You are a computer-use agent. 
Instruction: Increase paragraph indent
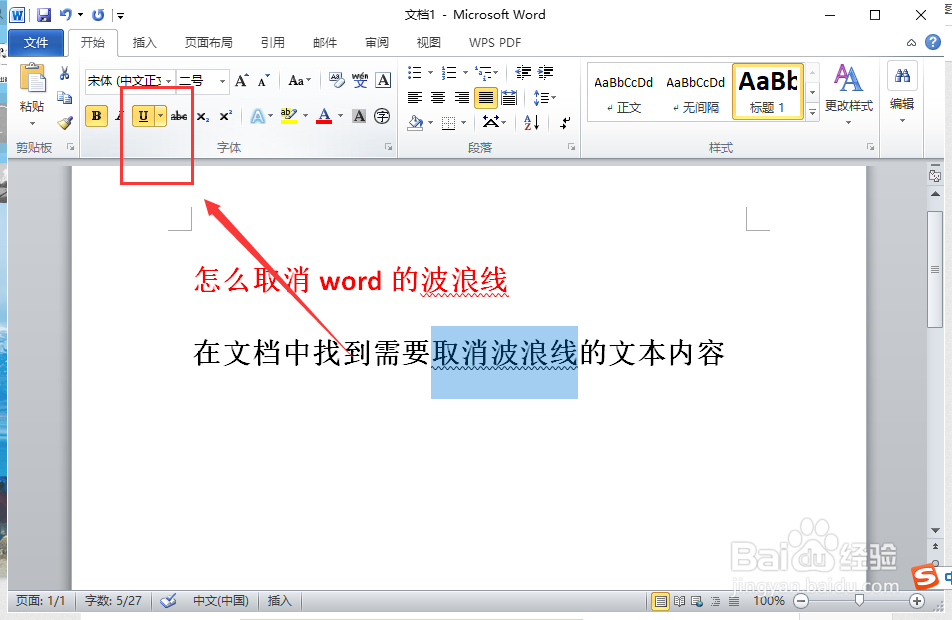(546, 73)
